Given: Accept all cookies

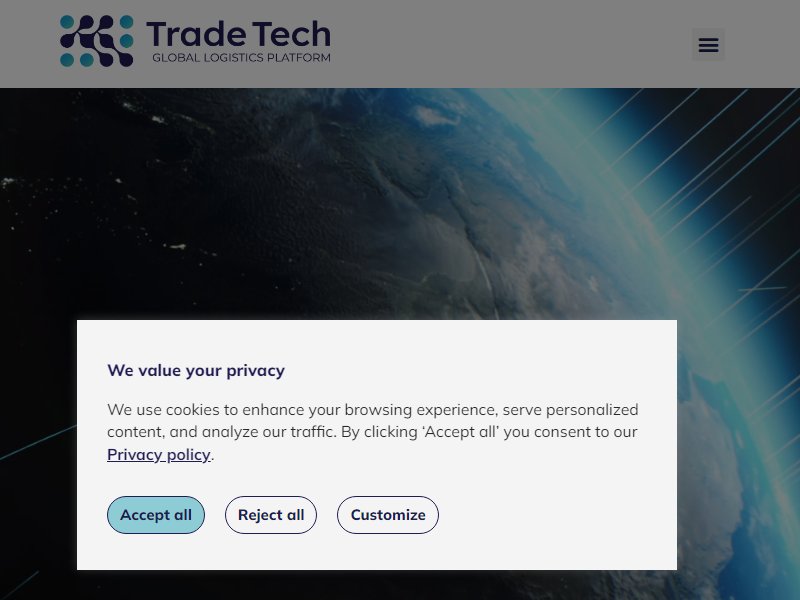Looking at the screenshot, I should point(156,515).
